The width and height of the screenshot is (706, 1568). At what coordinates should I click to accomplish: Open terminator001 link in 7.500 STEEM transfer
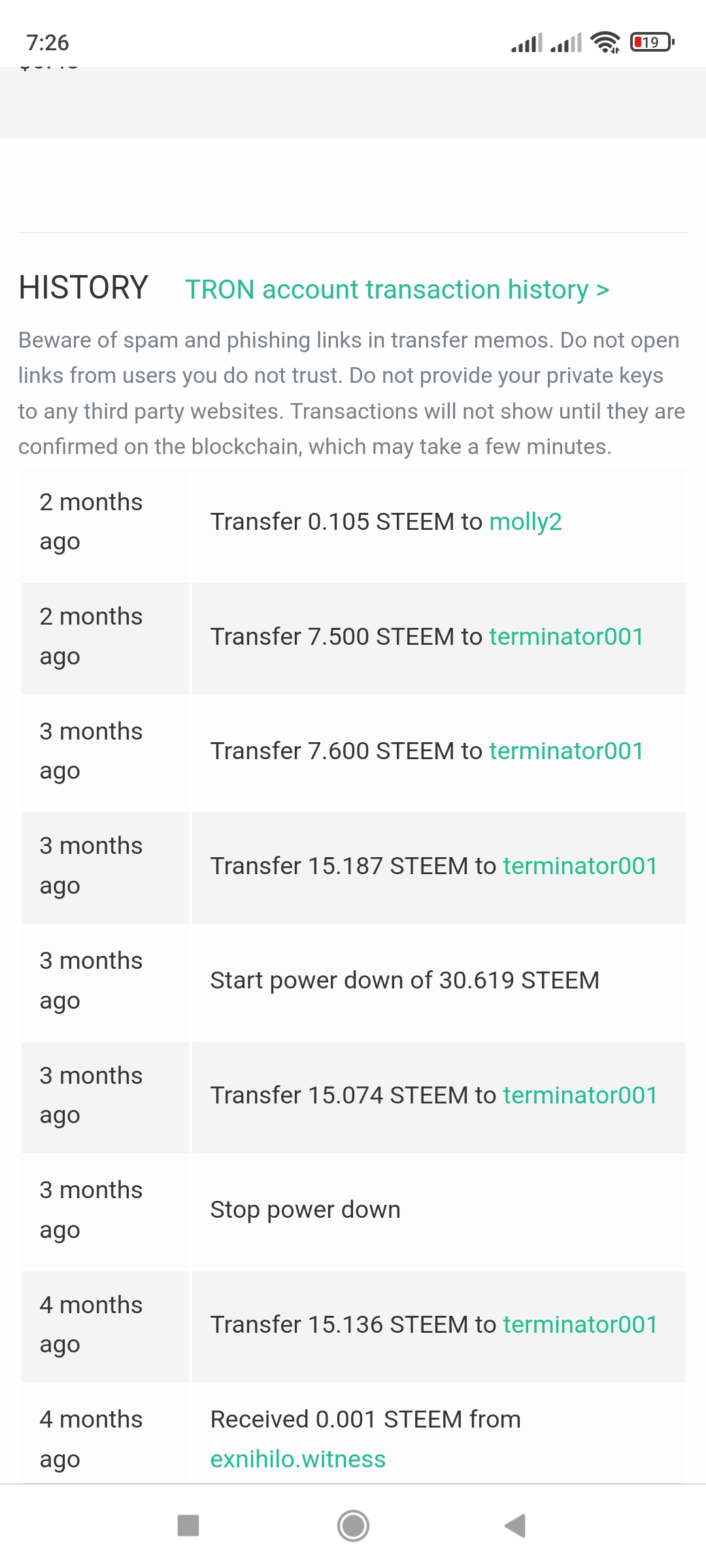coord(566,636)
